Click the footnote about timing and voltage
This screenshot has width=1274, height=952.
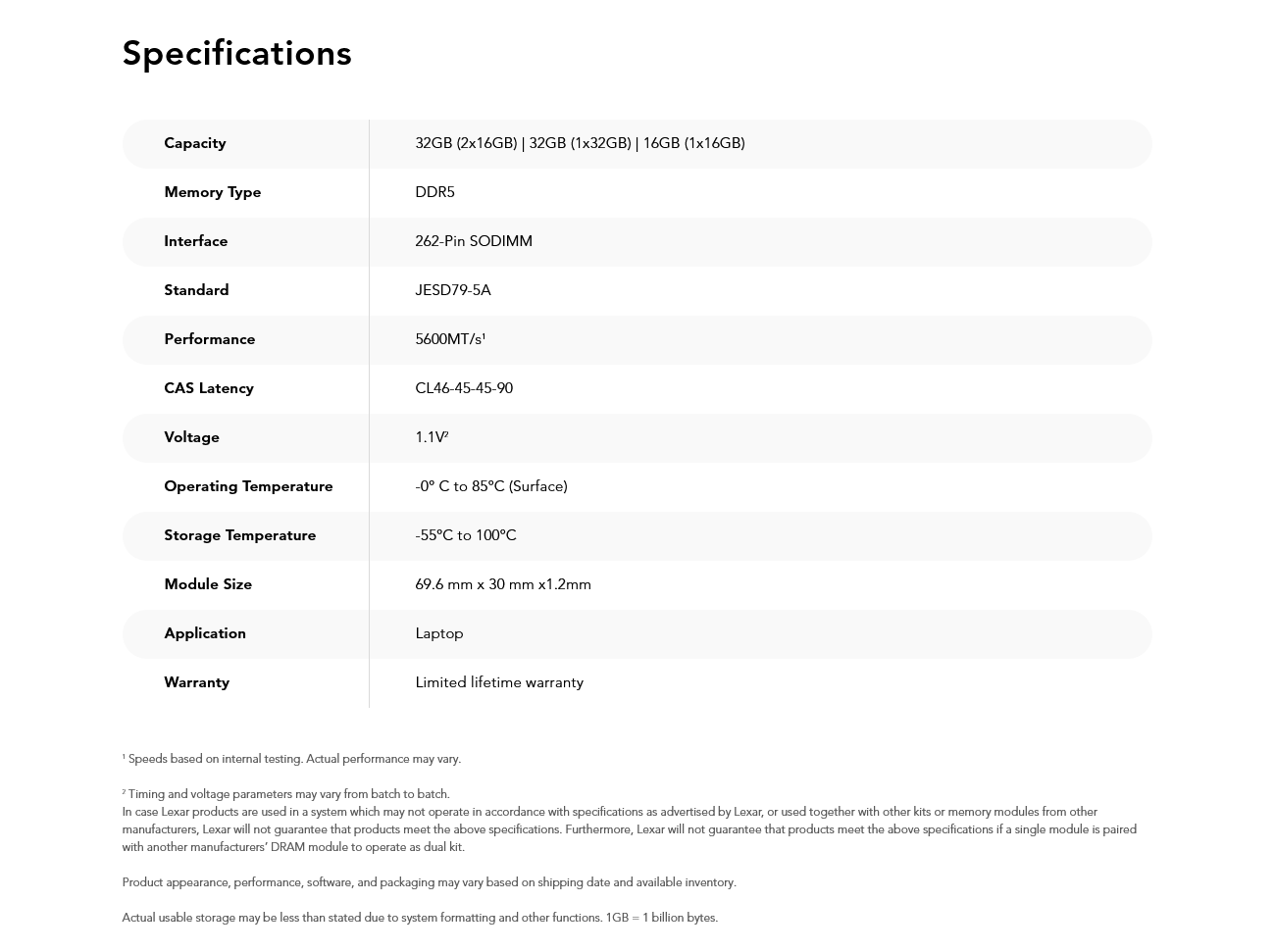pos(286,794)
